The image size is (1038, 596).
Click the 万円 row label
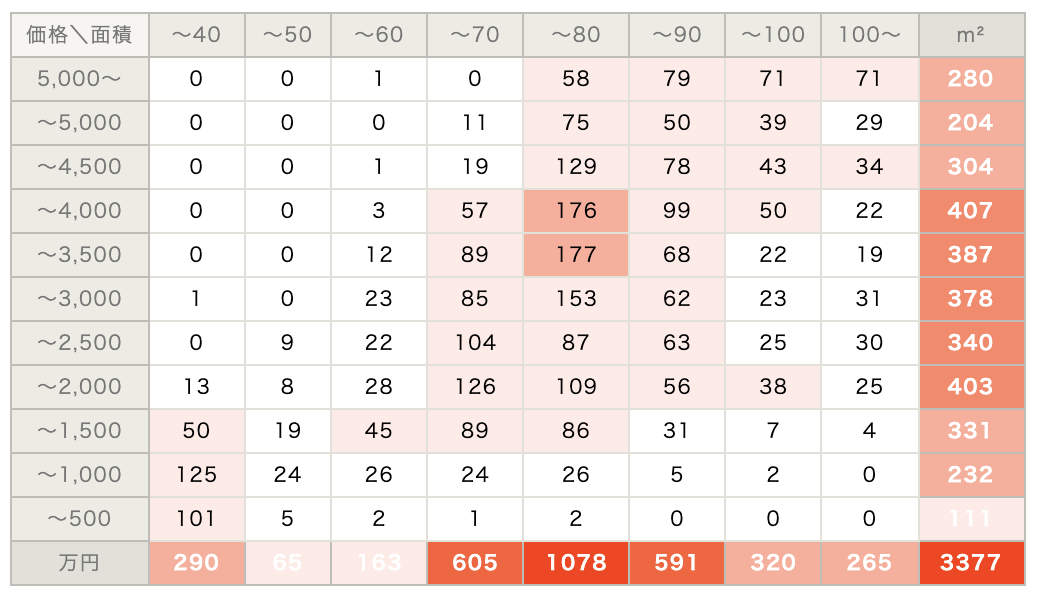pyautogui.click(x=79, y=563)
